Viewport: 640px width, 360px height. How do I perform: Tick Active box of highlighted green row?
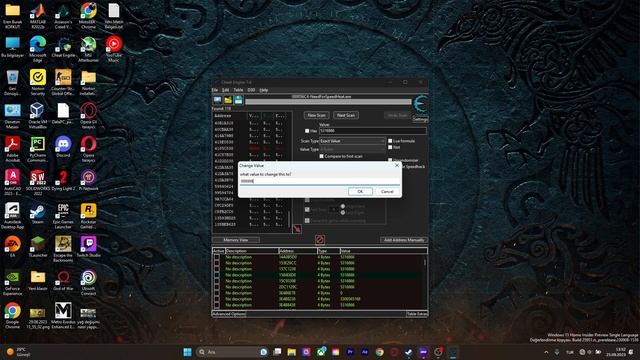click(217, 275)
